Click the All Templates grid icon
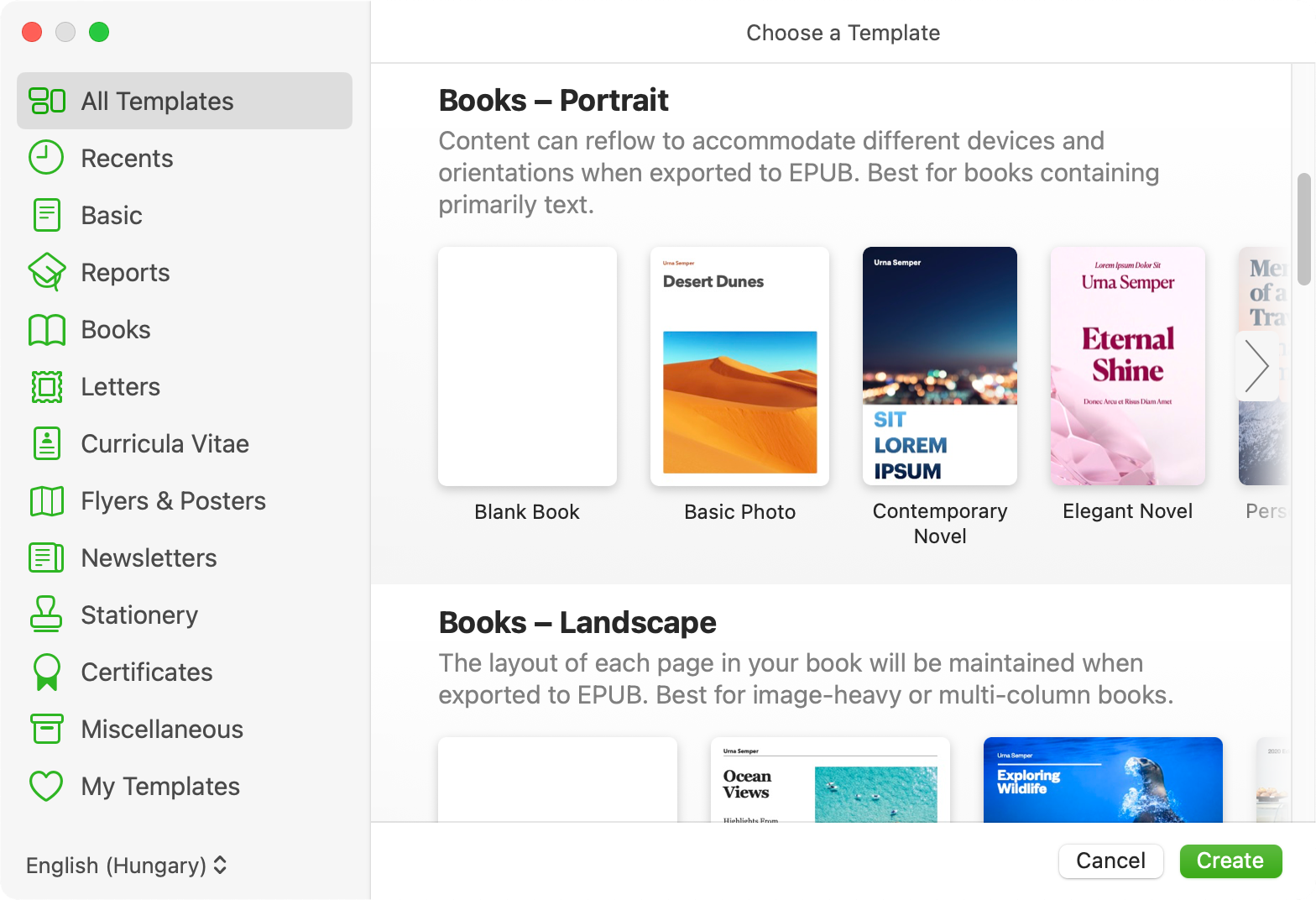This screenshot has height=900, width=1316. [x=47, y=101]
